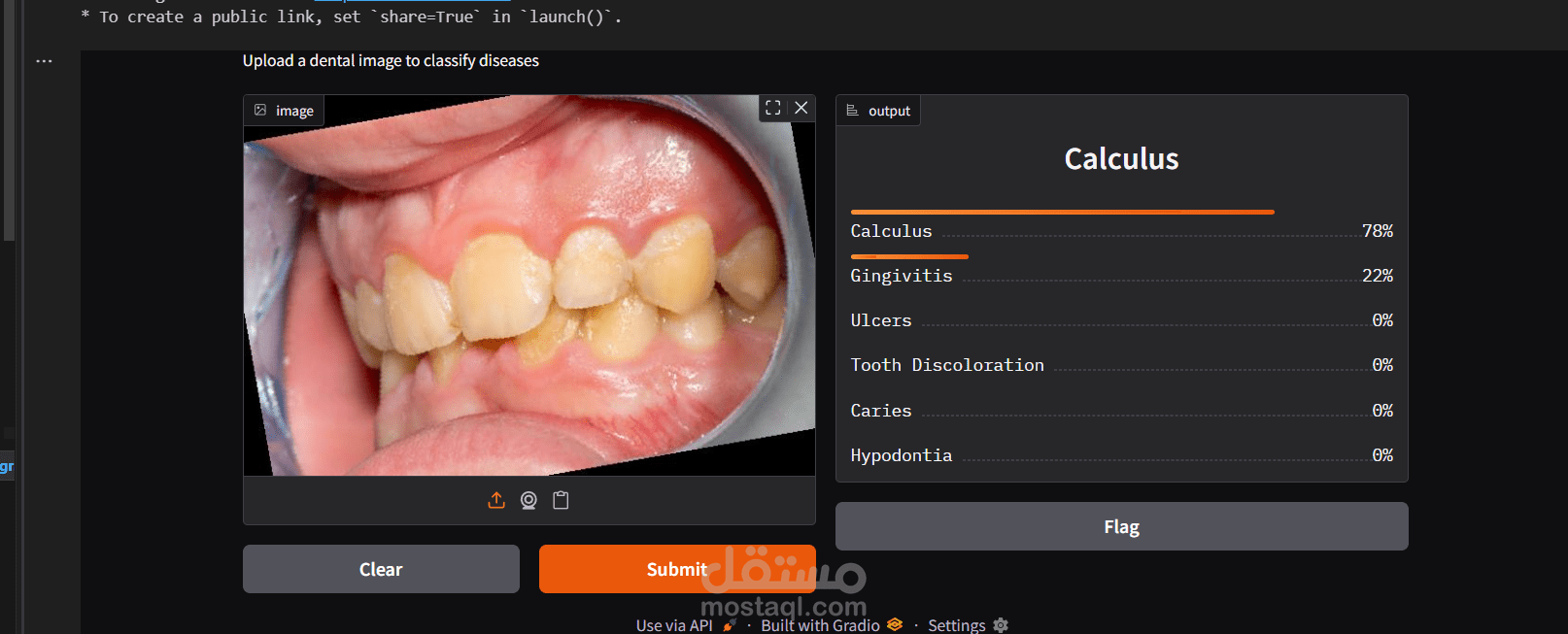Open the Built with Gradio link
Screen dimensions: 1568x634
tap(832, 625)
